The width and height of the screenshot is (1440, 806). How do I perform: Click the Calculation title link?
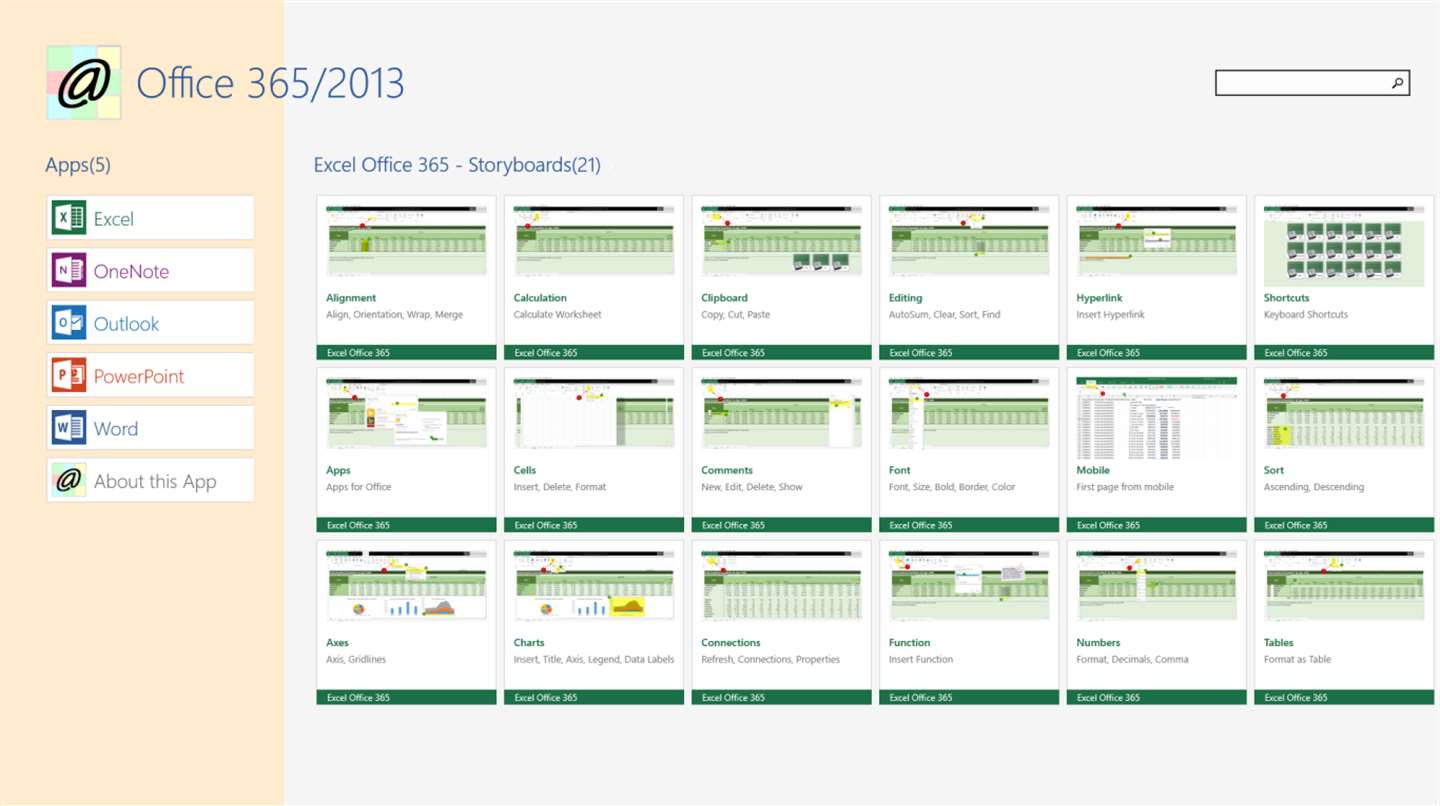(x=540, y=298)
